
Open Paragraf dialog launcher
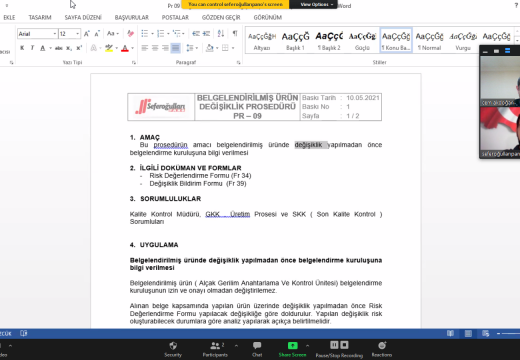pyautogui.click(x=239, y=62)
